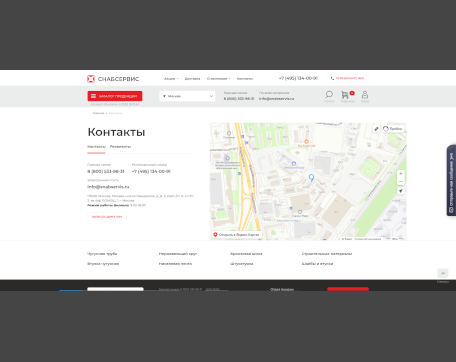Zoom out on the map with minus
The image size is (456, 362).
tap(401, 181)
